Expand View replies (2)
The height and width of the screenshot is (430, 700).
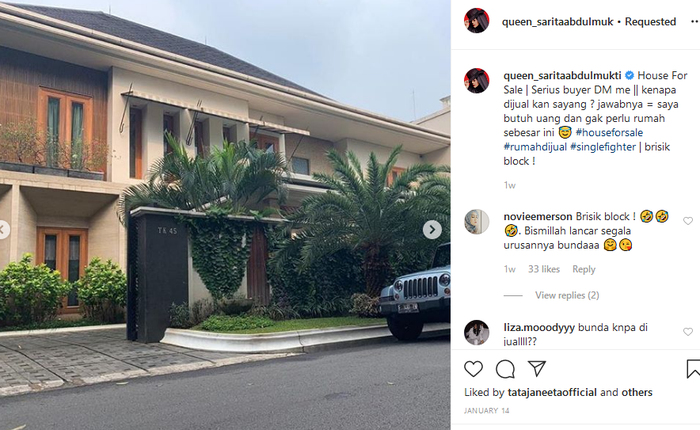(567, 295)
